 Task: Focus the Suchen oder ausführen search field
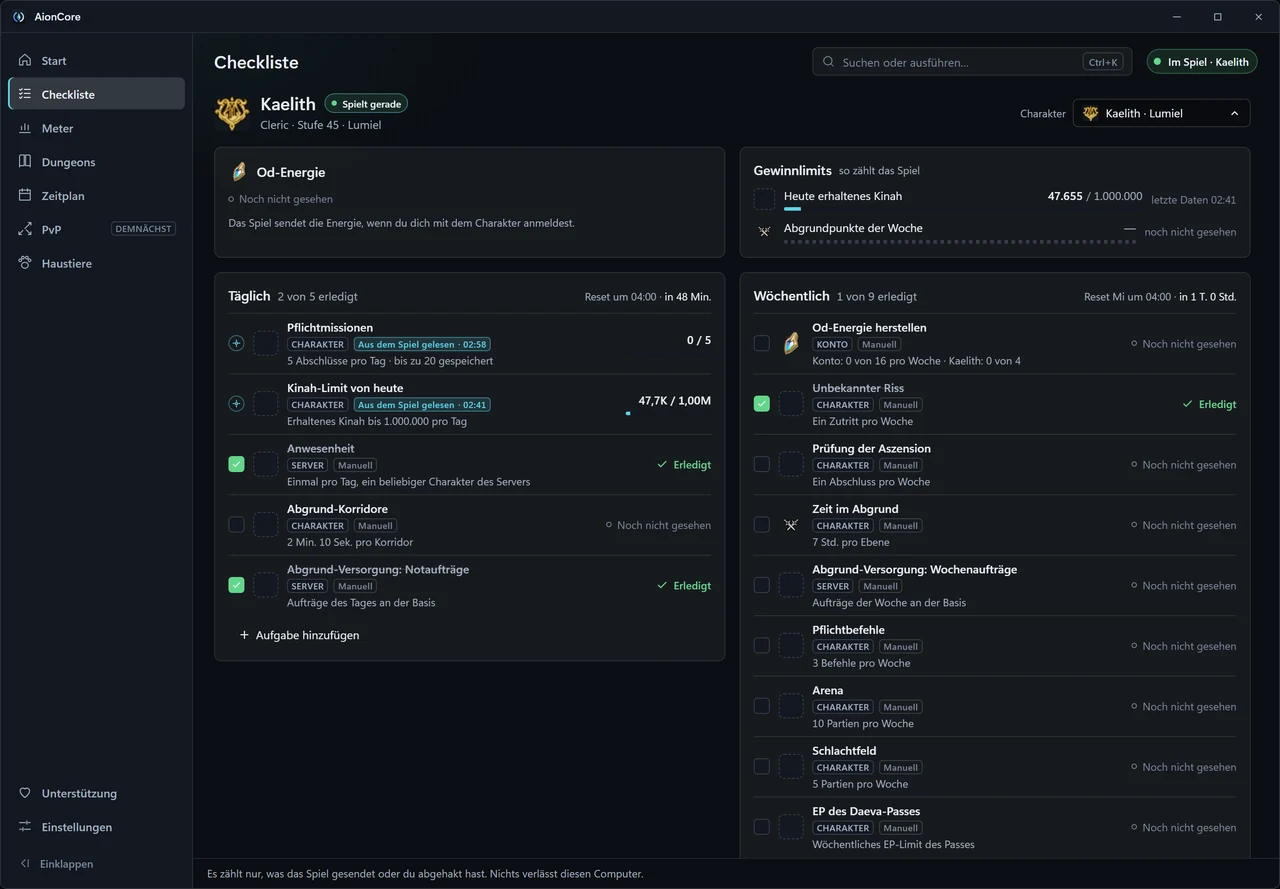coord(972,62)
